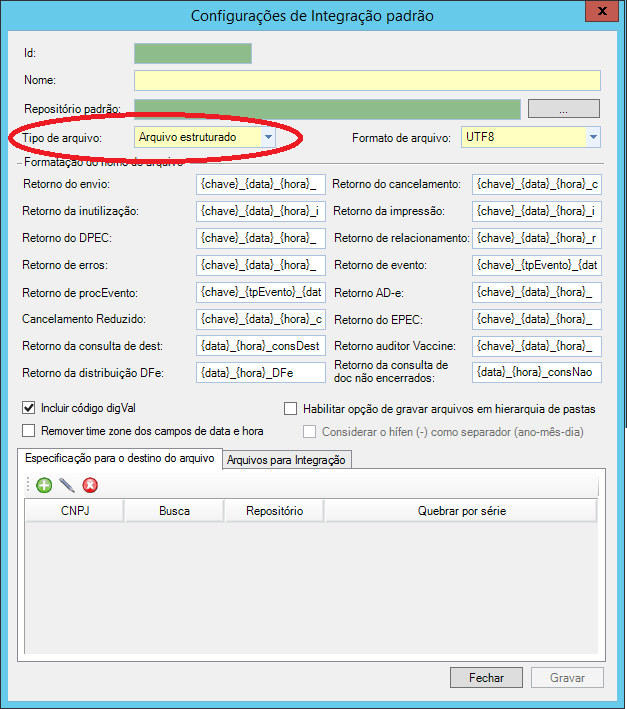The height and width of the screenshot is (709, 627).
Task: Click the Quebrar por série column header
Action: (x=462, y=511)
